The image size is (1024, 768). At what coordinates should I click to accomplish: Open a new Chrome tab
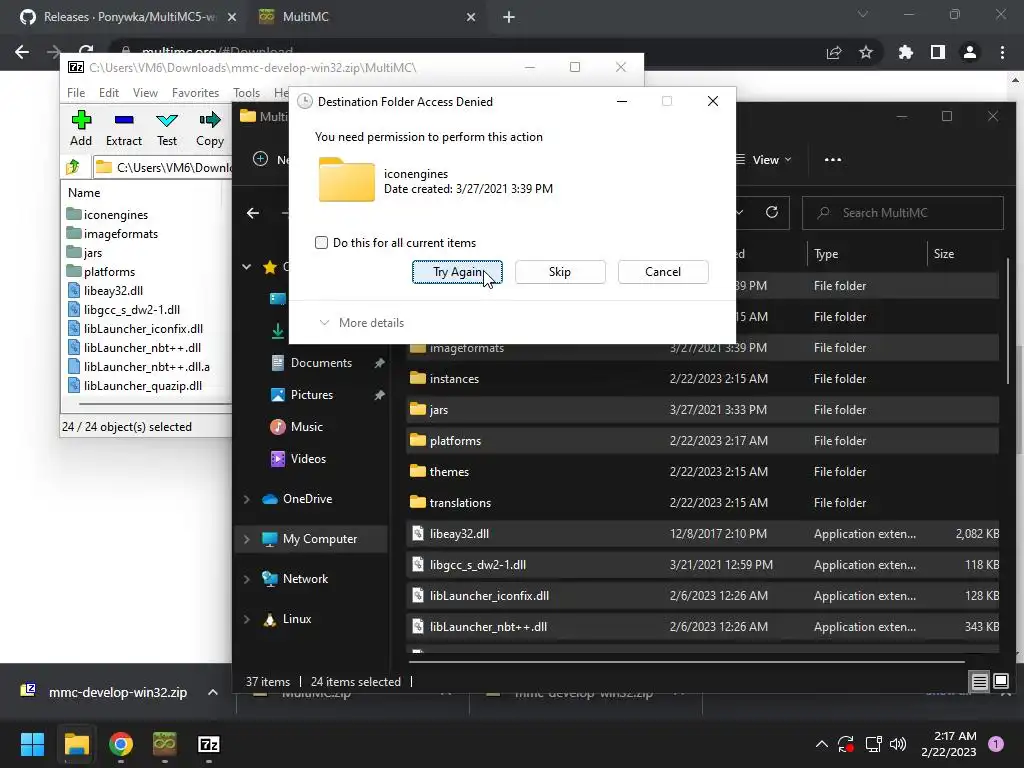509,18
